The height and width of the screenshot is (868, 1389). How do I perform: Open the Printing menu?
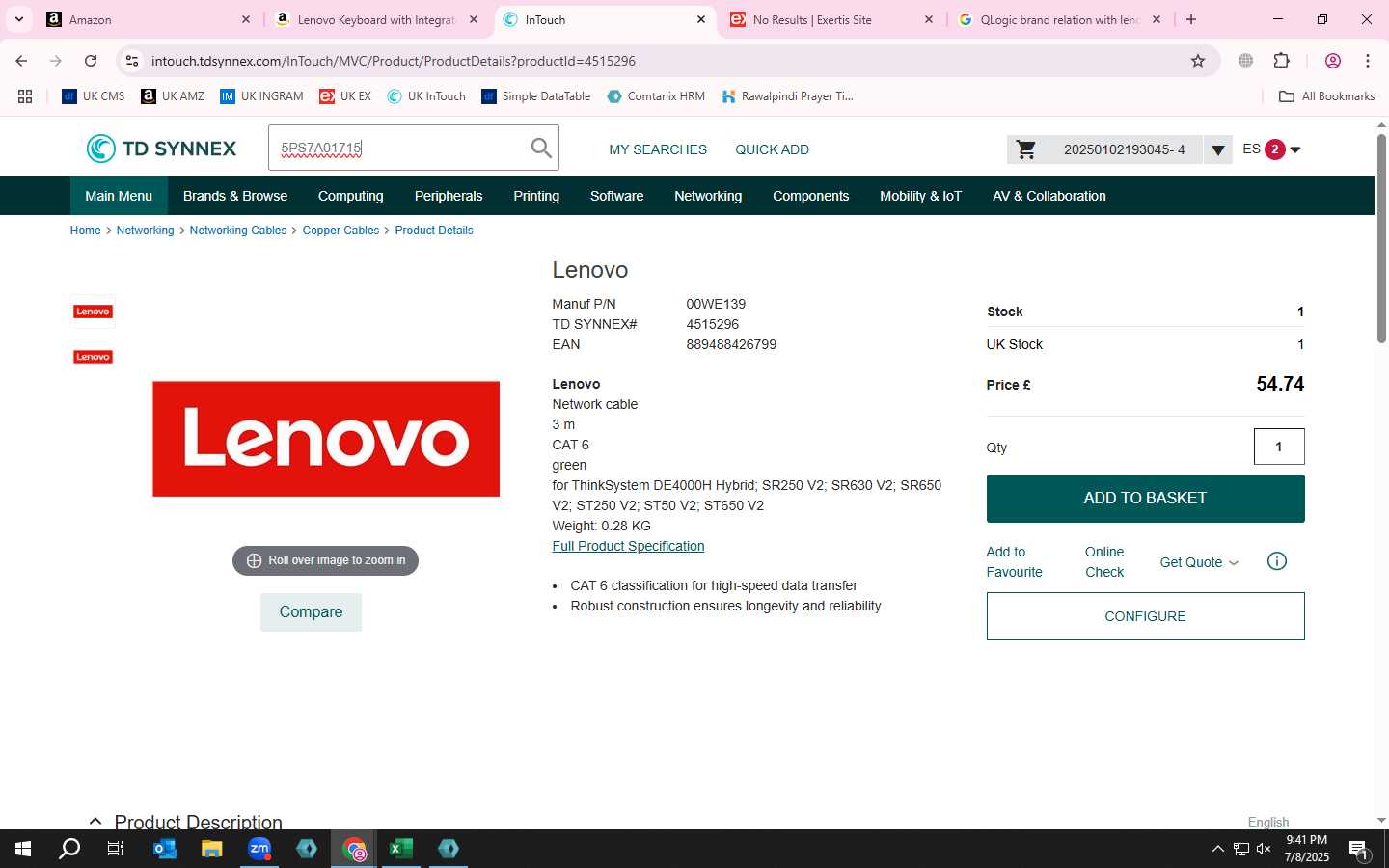click(x=536, y=196)
